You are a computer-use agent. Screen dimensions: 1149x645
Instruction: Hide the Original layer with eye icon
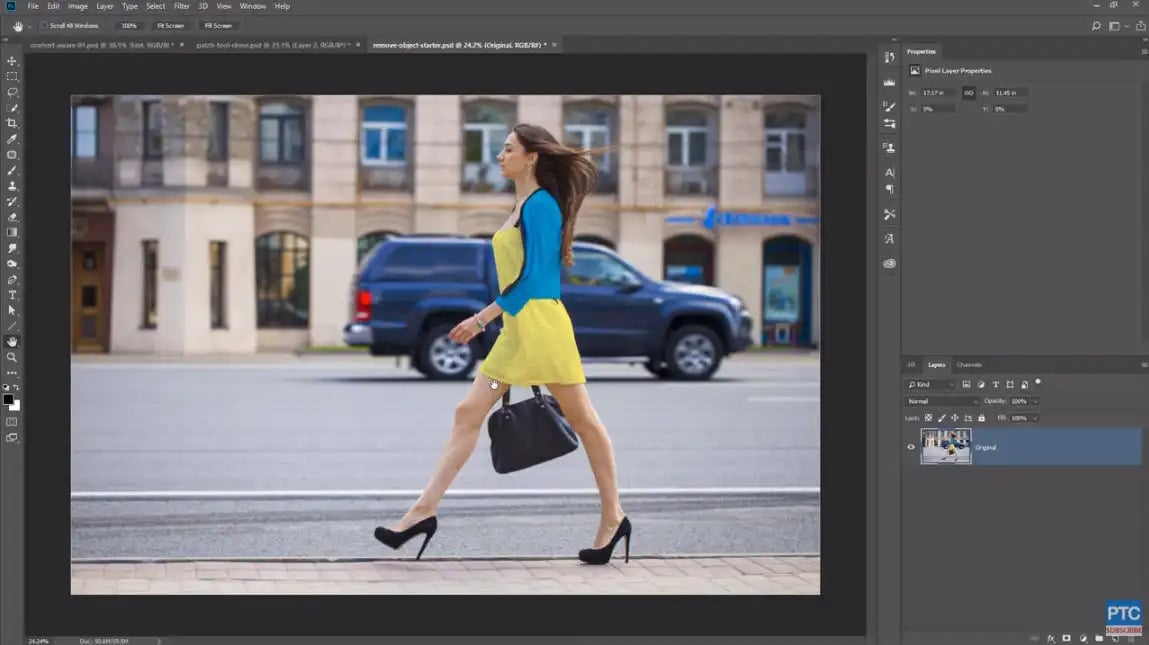click(910, 447)
